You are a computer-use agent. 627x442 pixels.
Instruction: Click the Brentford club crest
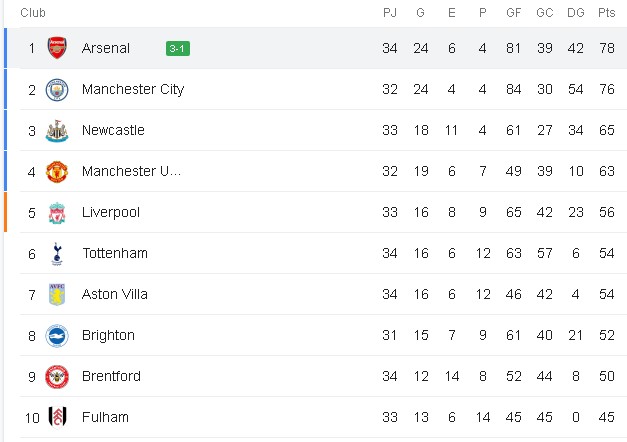[x=57, y=377]
